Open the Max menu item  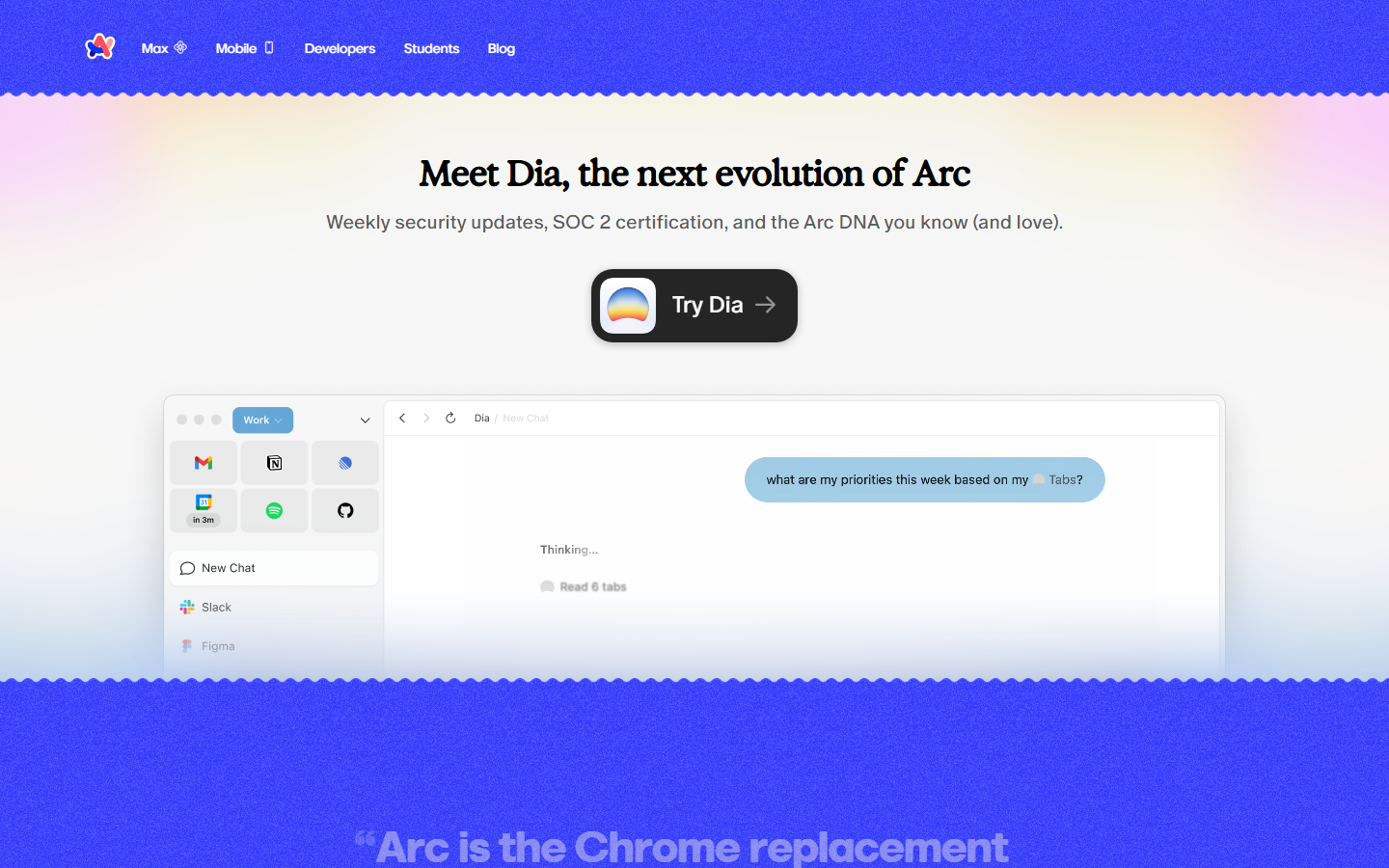(x=164, y=48)
